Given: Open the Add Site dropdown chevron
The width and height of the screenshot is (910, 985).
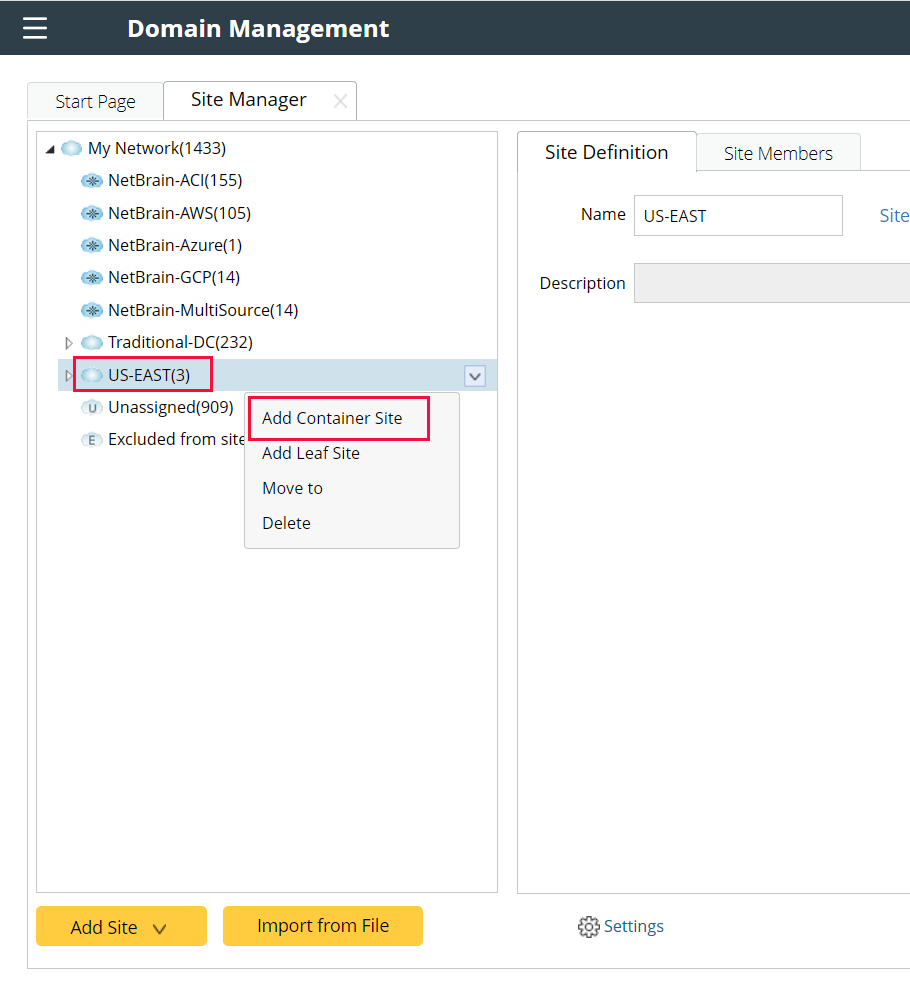Looking at the screenshot, I should 160,926.
